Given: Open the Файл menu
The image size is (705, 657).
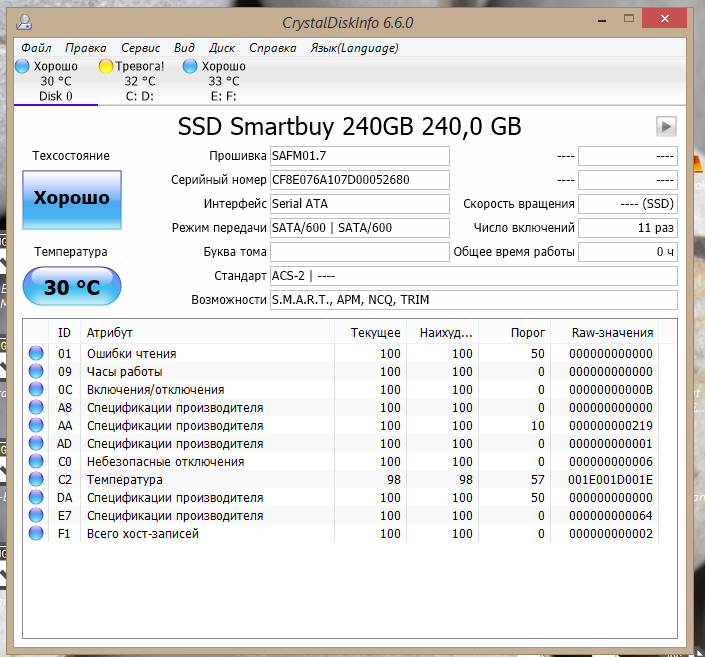Looking at the screenshot, I should click(36, 48).
